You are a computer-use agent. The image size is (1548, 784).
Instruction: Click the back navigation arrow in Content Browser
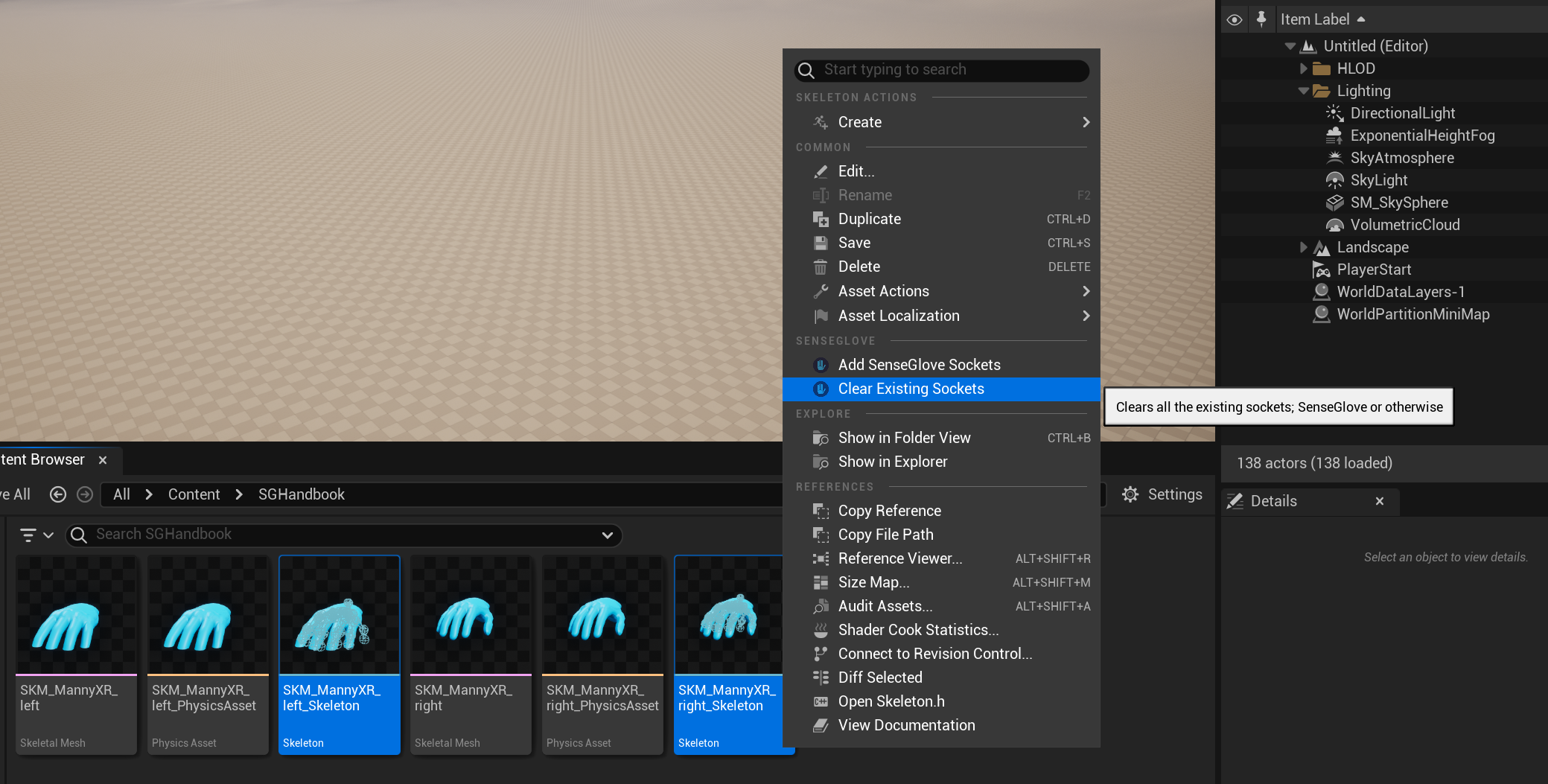(x=58, y=494)
